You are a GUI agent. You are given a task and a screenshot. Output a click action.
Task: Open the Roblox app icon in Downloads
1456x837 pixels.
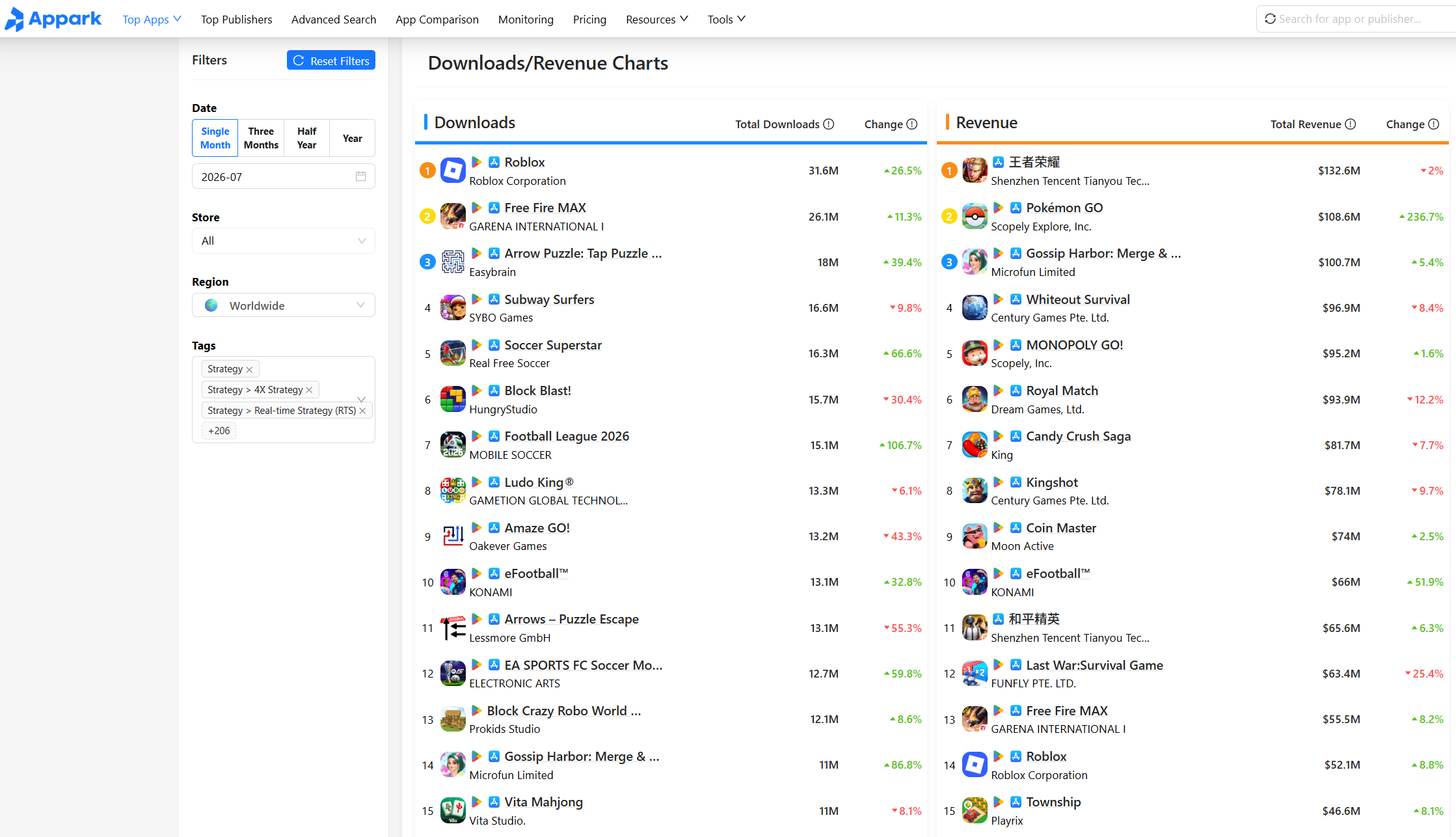point(453,171)
